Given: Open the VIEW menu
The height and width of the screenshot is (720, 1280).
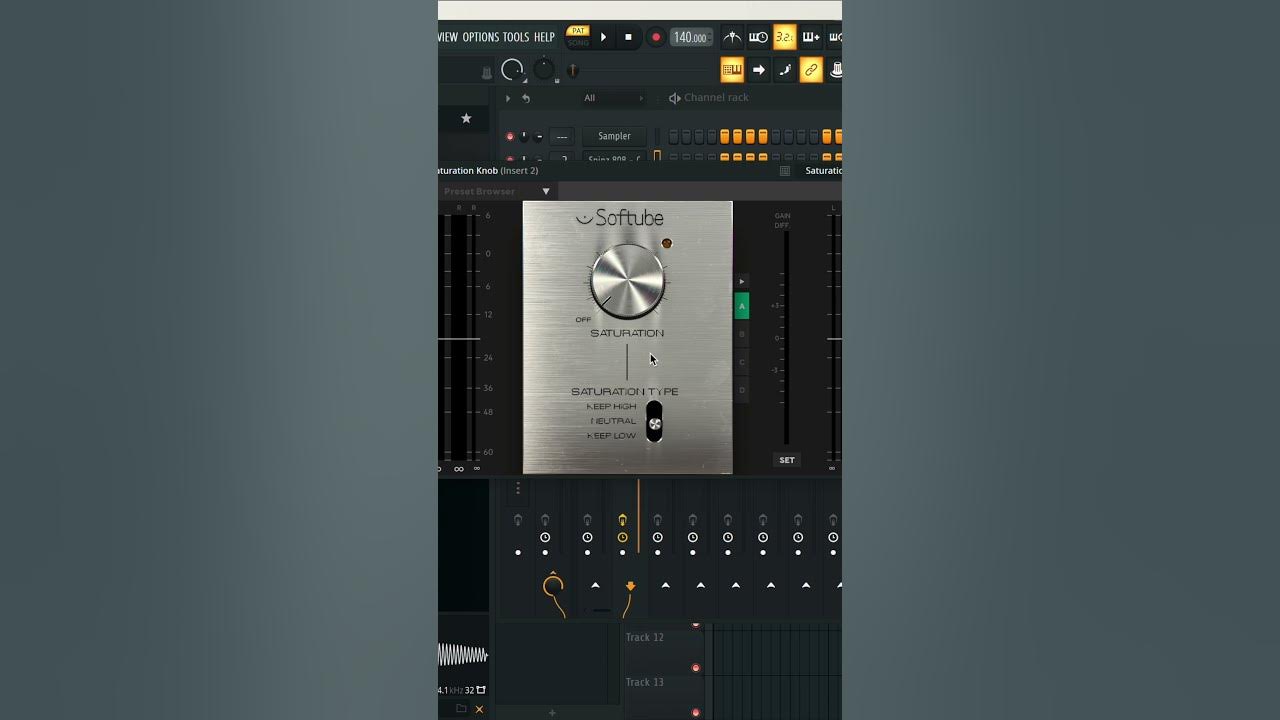Looking at the screenshot, I should coord(448,37).
